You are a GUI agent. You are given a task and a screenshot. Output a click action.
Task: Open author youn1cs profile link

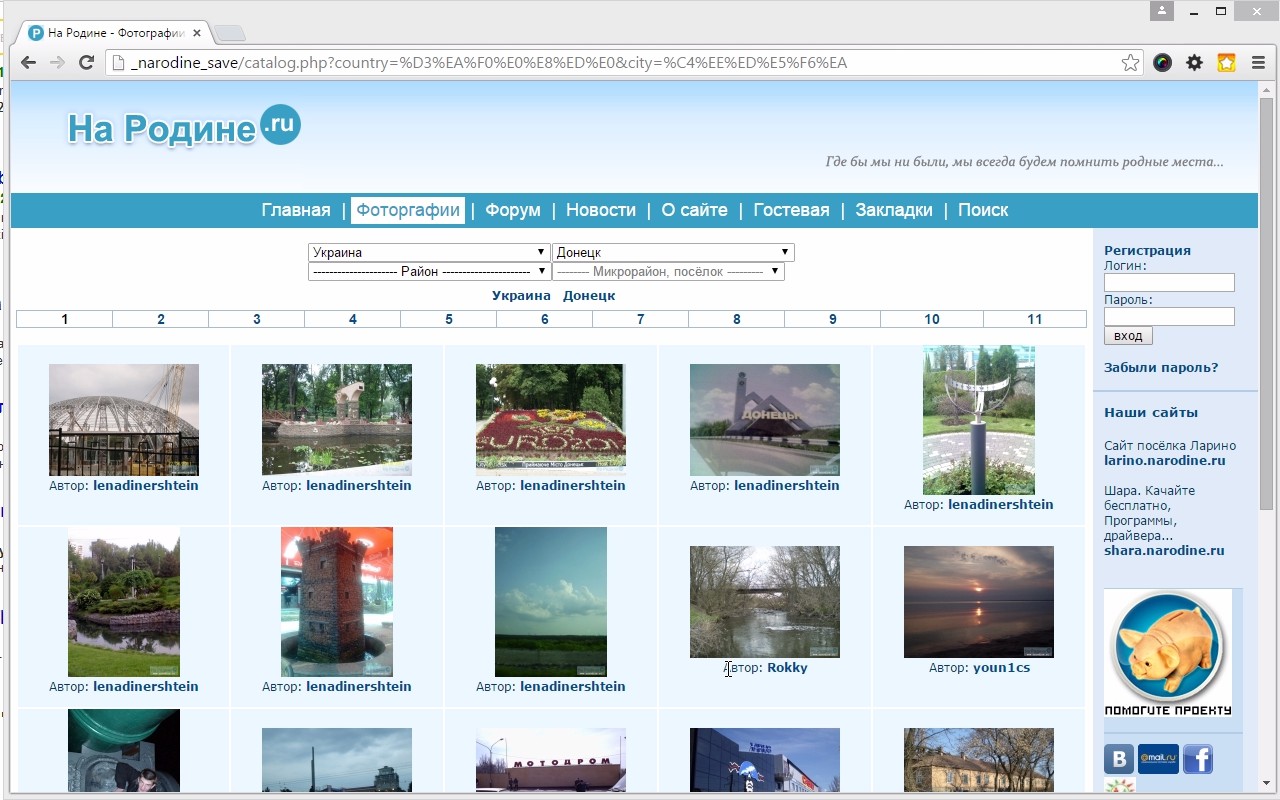click(1001, 668)
